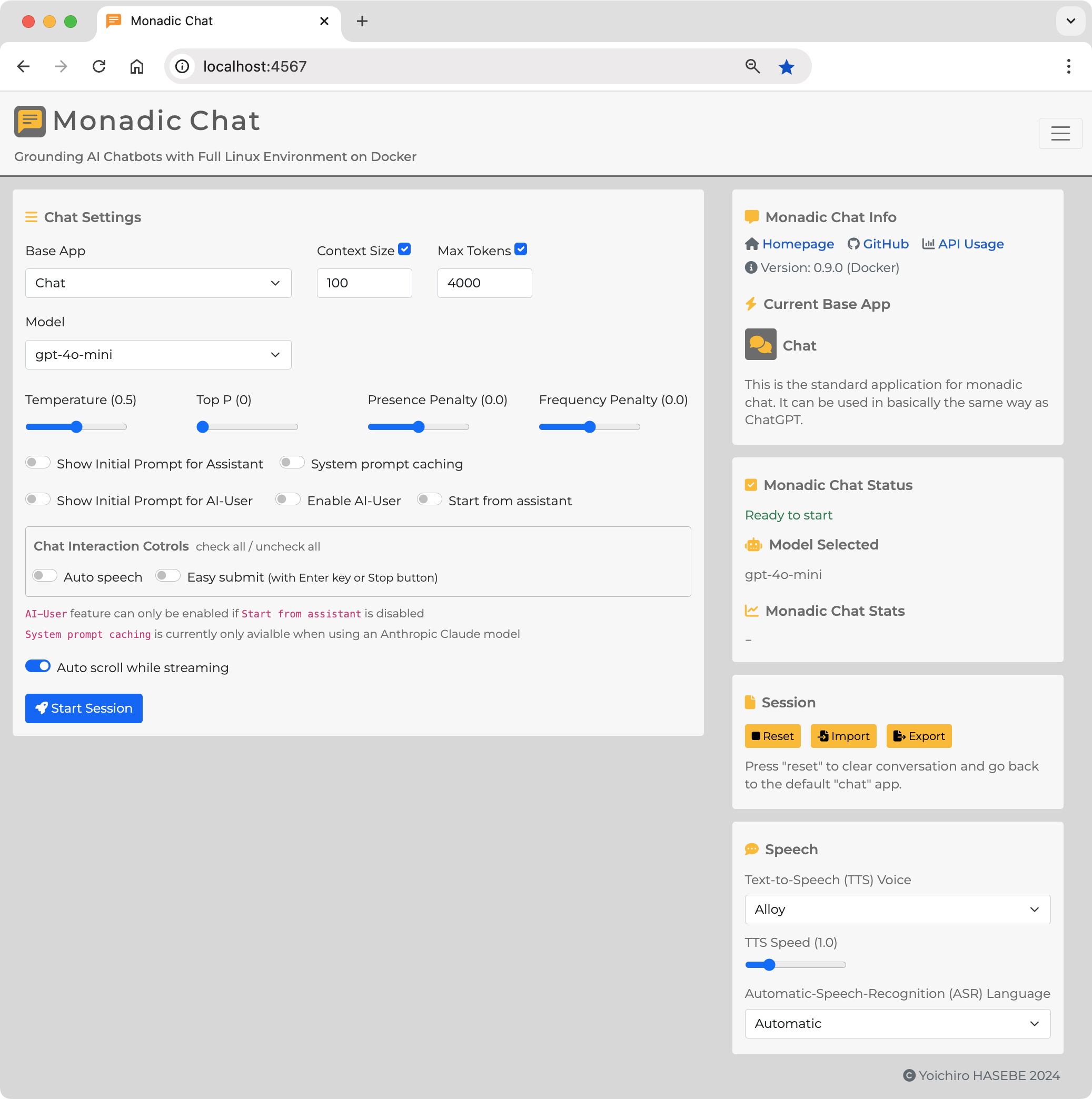The image size is (1092, 1099).
Task: Click the browser reload icon
Action: coord(99,66)
